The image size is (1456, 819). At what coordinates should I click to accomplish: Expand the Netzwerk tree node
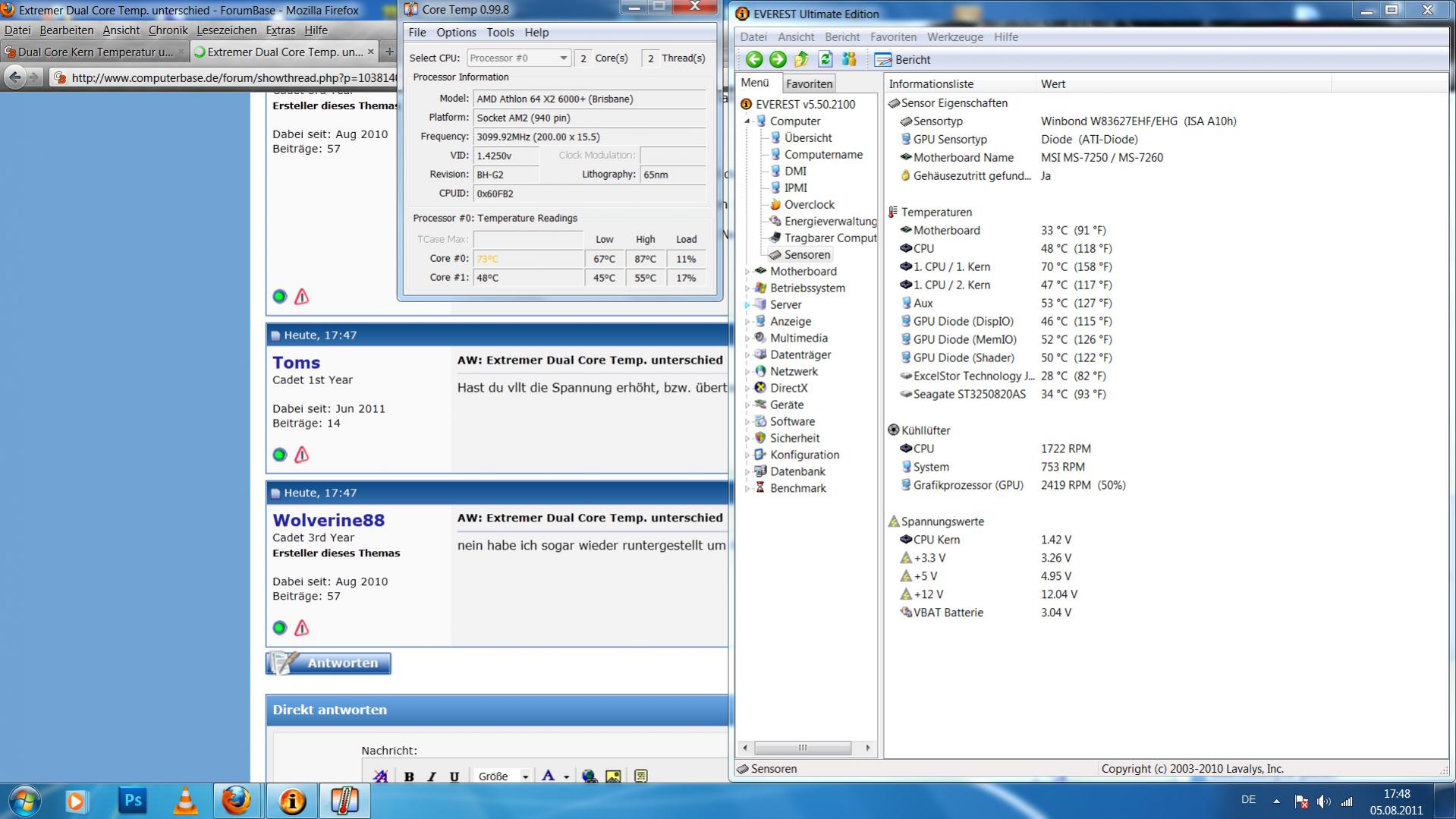click(747, 371)
